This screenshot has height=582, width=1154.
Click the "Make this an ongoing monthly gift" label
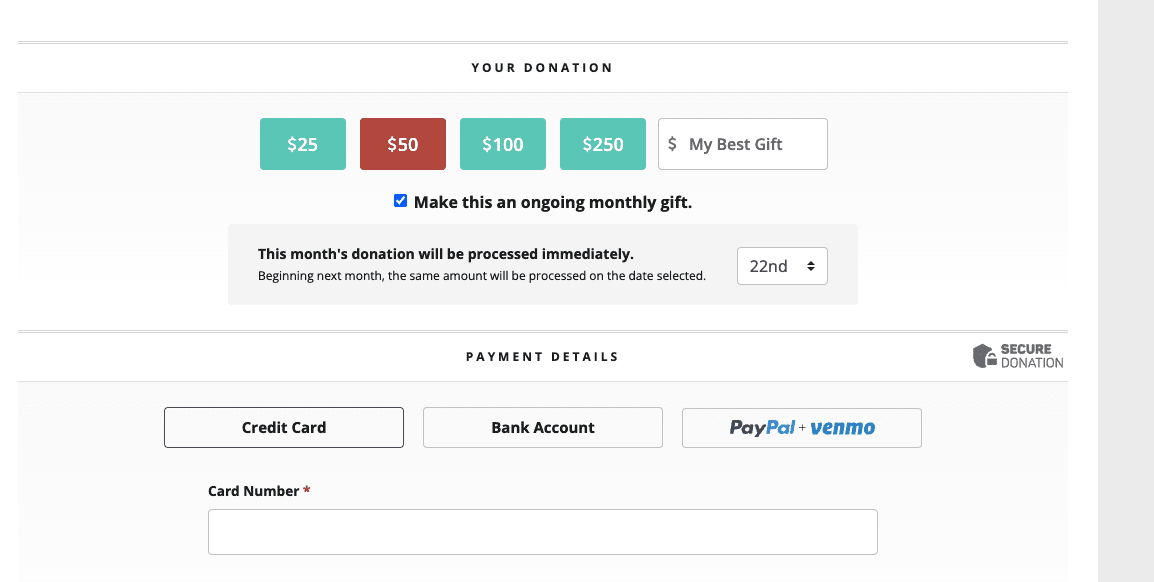point(552,202)
